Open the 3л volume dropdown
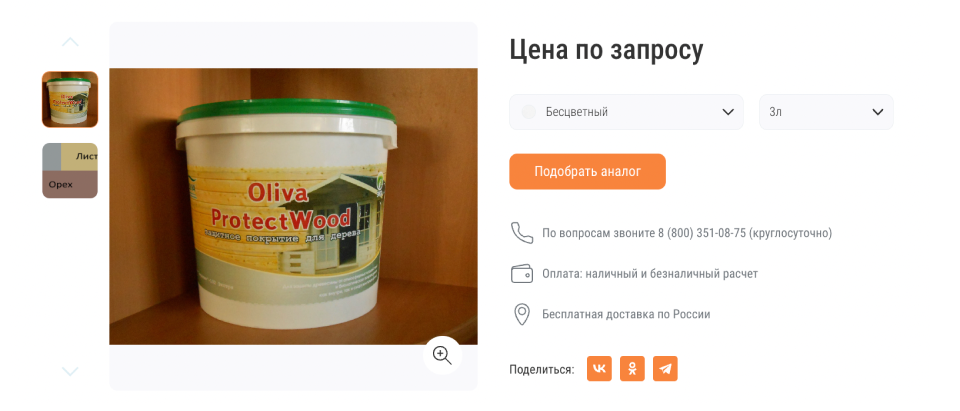960x411 pixels. point(826,112)
